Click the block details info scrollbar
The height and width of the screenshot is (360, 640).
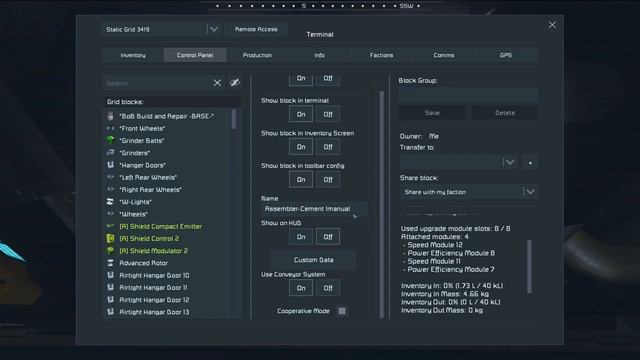click(x=529, y=266)
